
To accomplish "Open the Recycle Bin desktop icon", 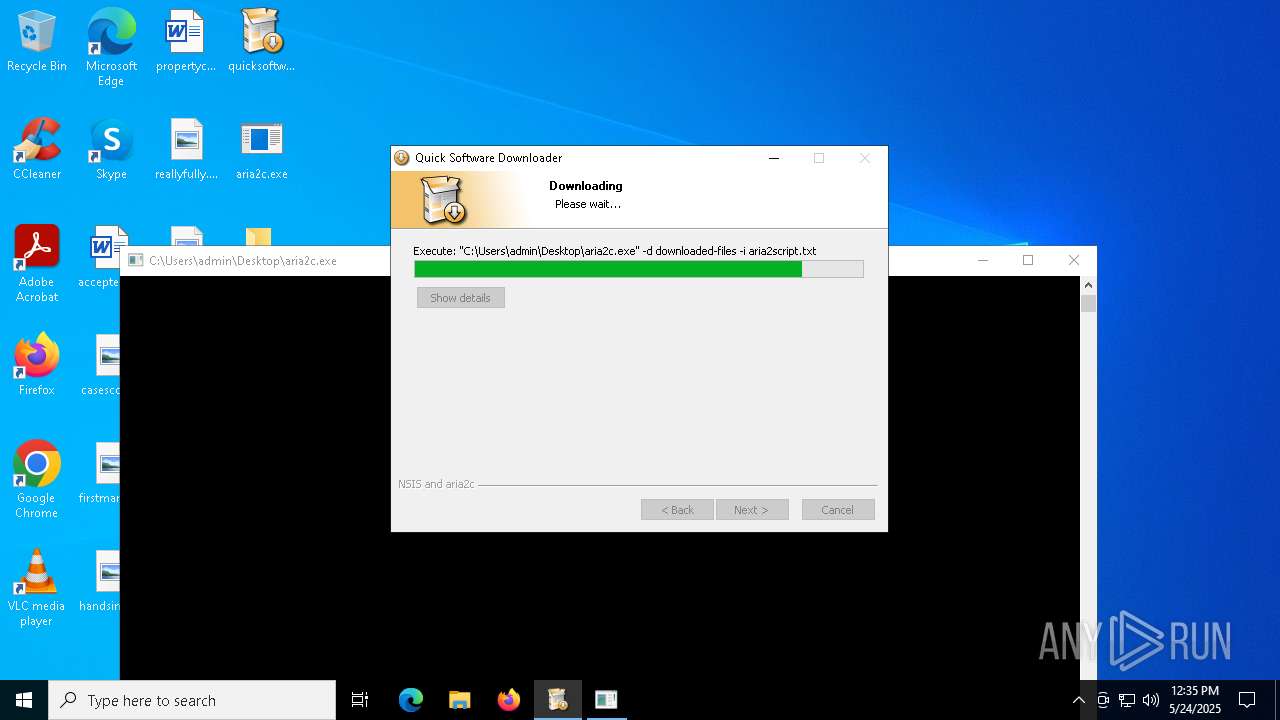I will (x=37, y=41).
